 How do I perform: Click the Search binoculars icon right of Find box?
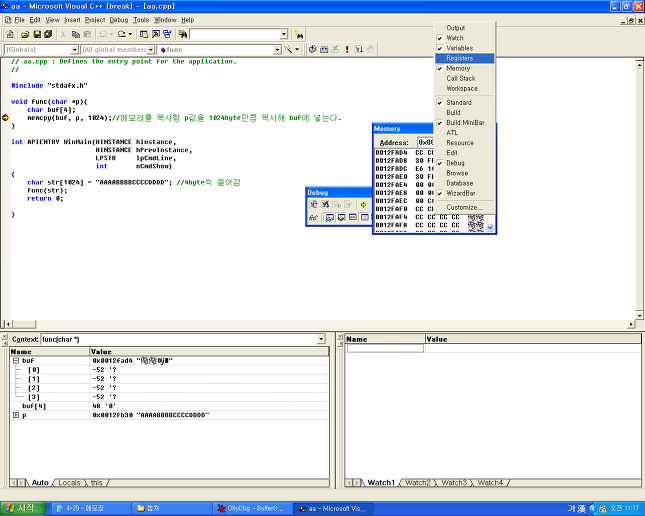point(299,35)
